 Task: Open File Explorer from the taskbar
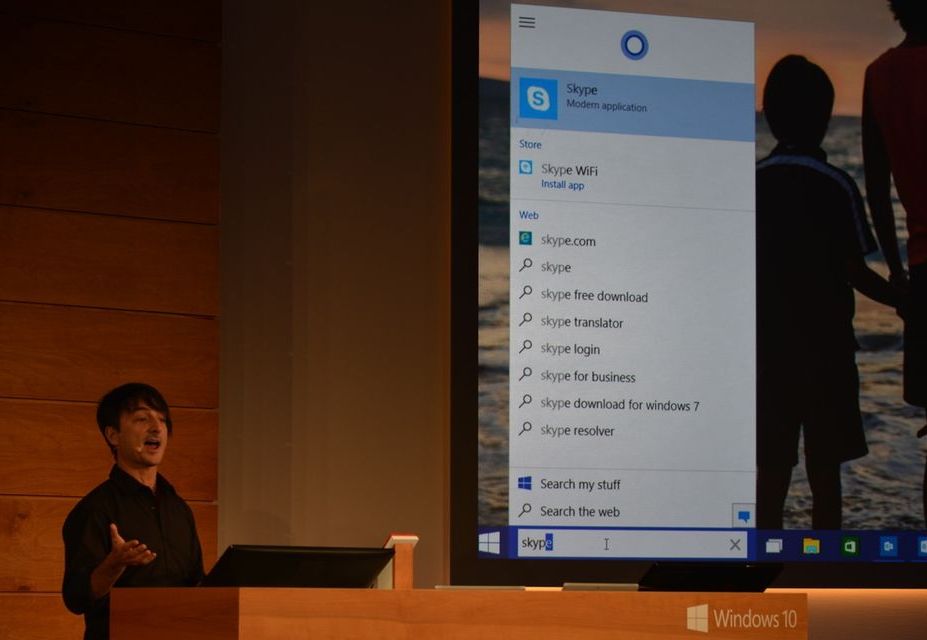(811, 546)
